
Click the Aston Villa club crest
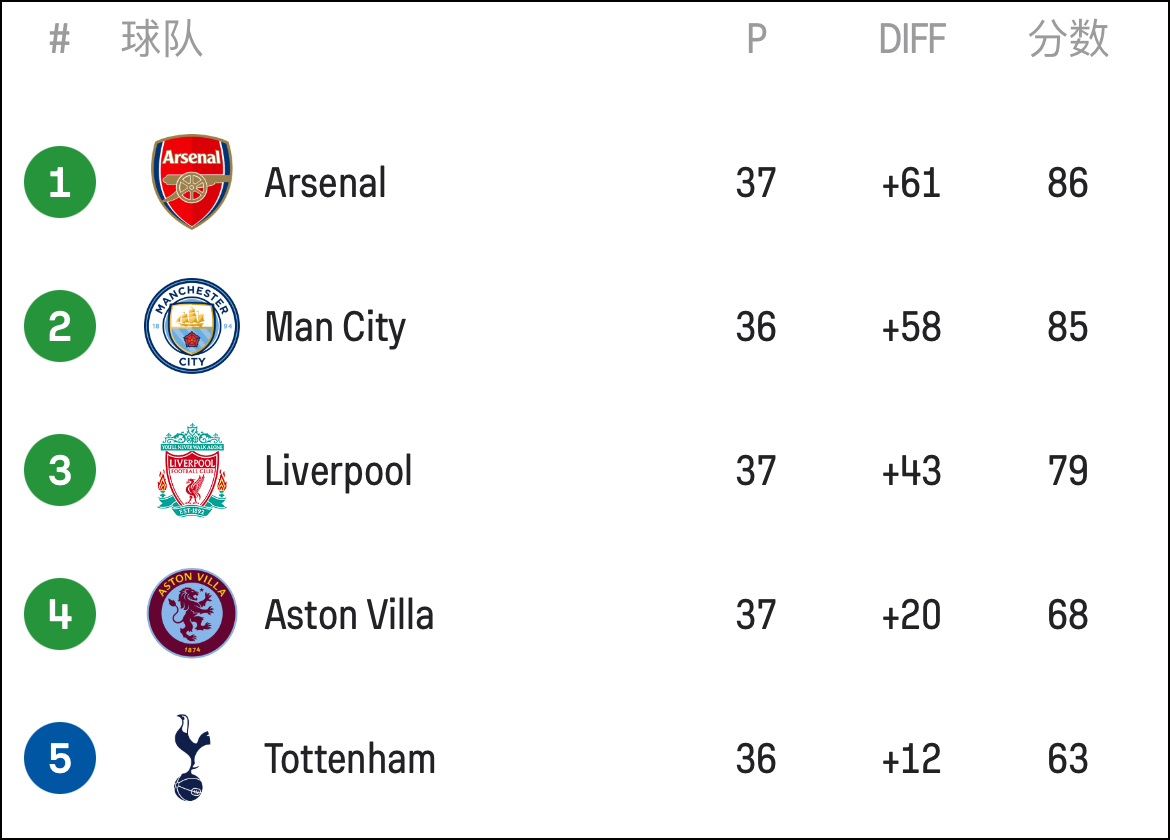coord(192,614)
